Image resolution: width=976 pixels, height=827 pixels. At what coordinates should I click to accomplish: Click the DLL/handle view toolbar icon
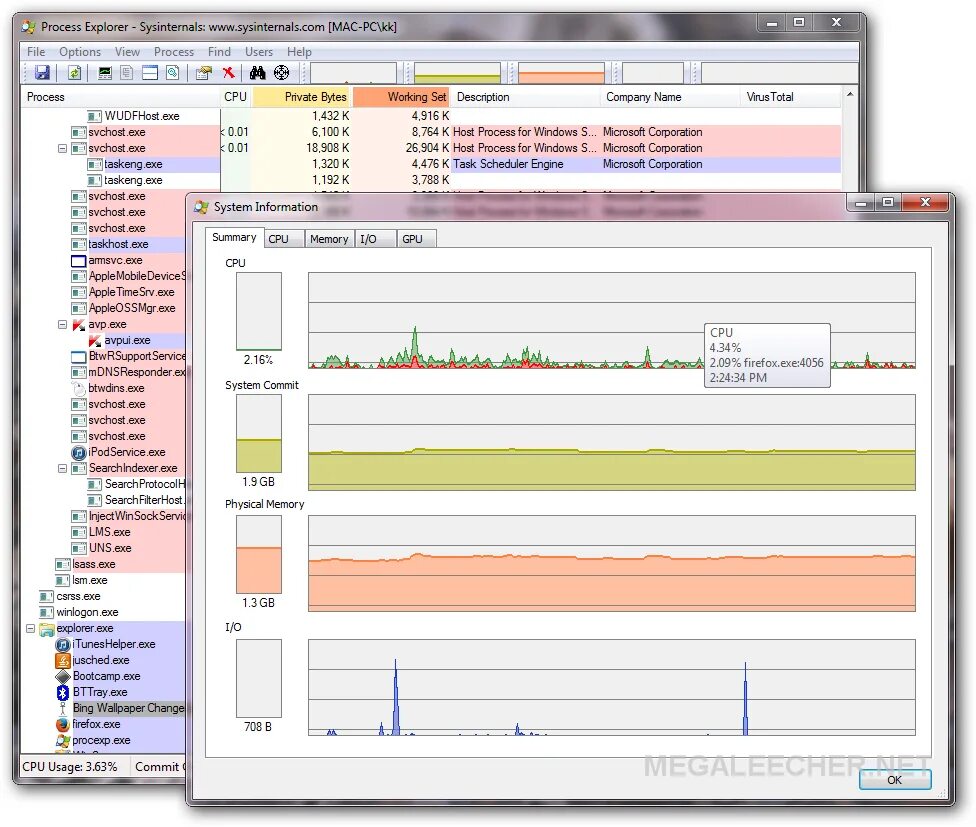(172, 73)
